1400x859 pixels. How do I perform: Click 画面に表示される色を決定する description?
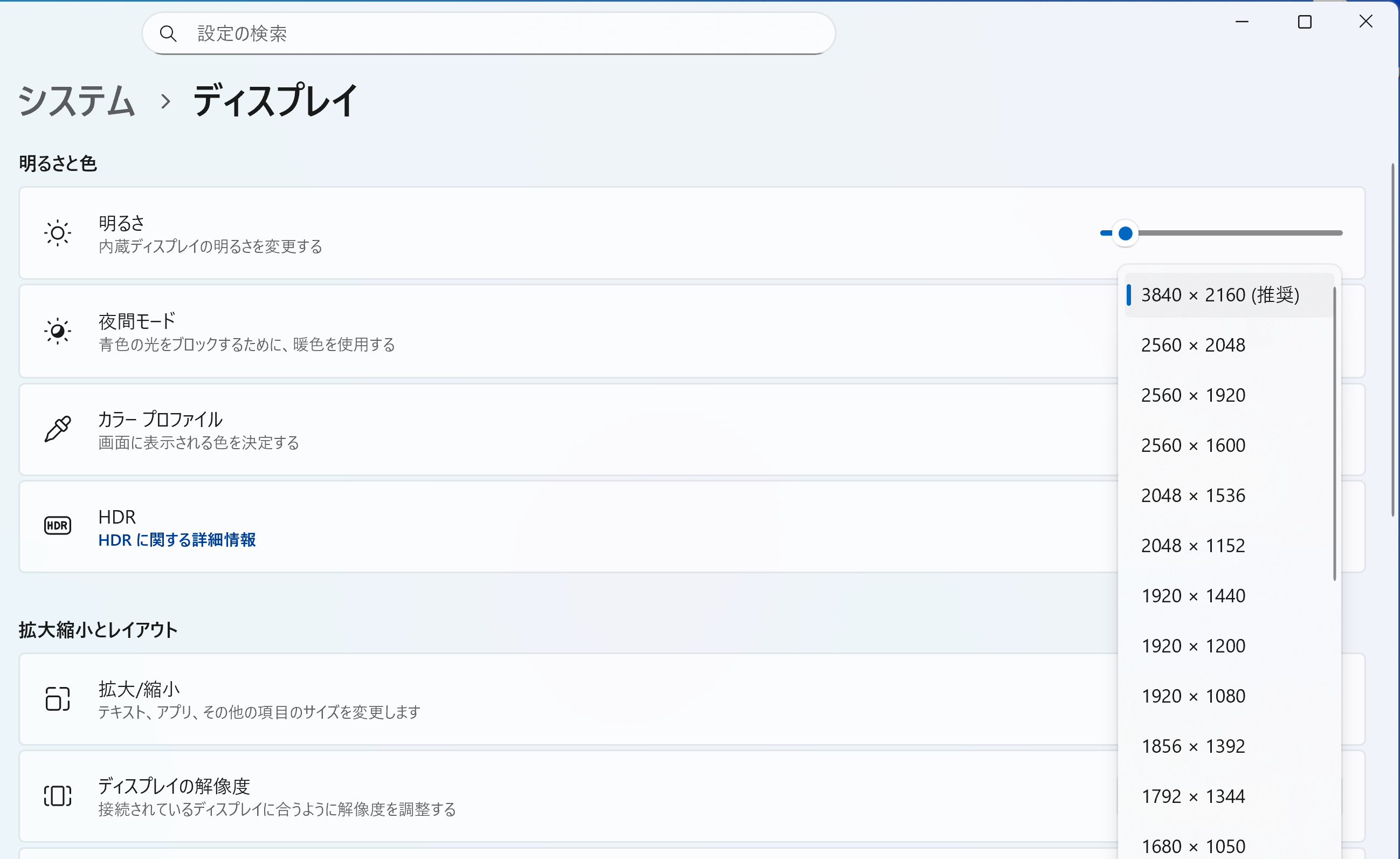[x=199, y=443]
